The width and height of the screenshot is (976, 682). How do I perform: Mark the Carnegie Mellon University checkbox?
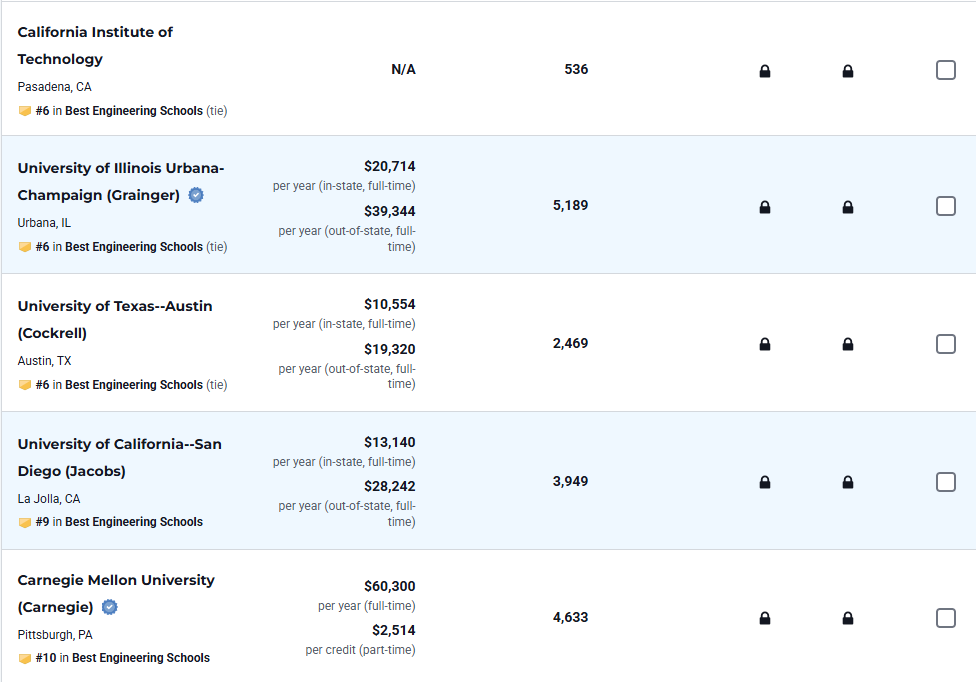(945, 618)
